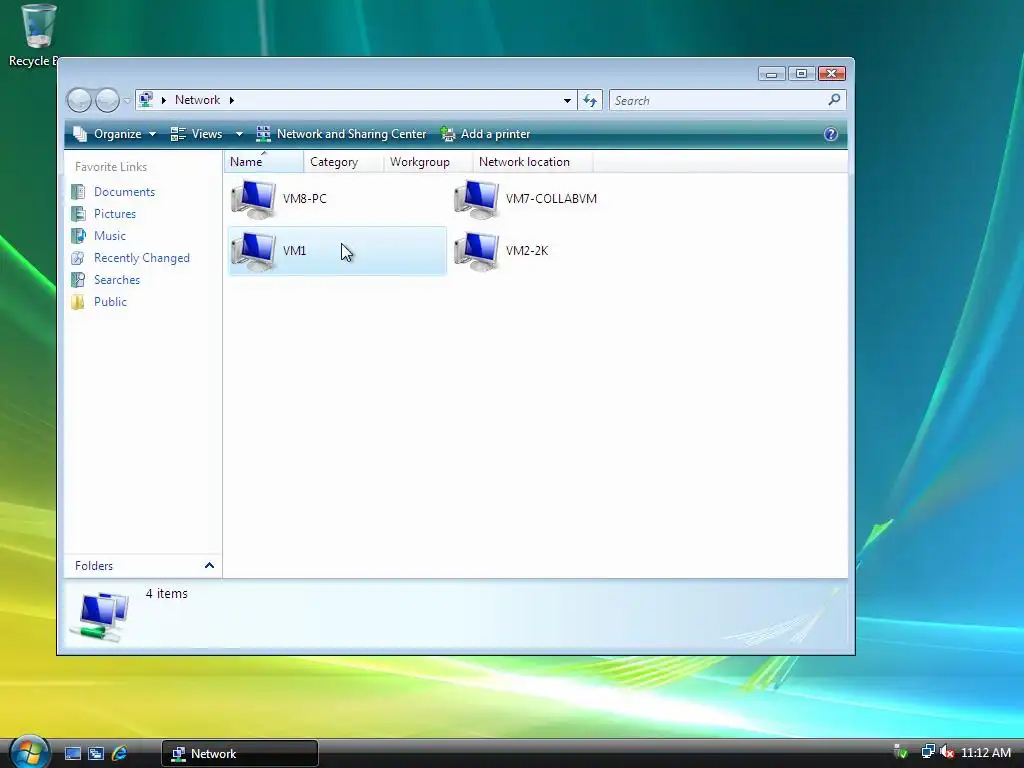Open the Help question mark icon
Screen dimensions: 1024x768
click(x=831, y=134)
